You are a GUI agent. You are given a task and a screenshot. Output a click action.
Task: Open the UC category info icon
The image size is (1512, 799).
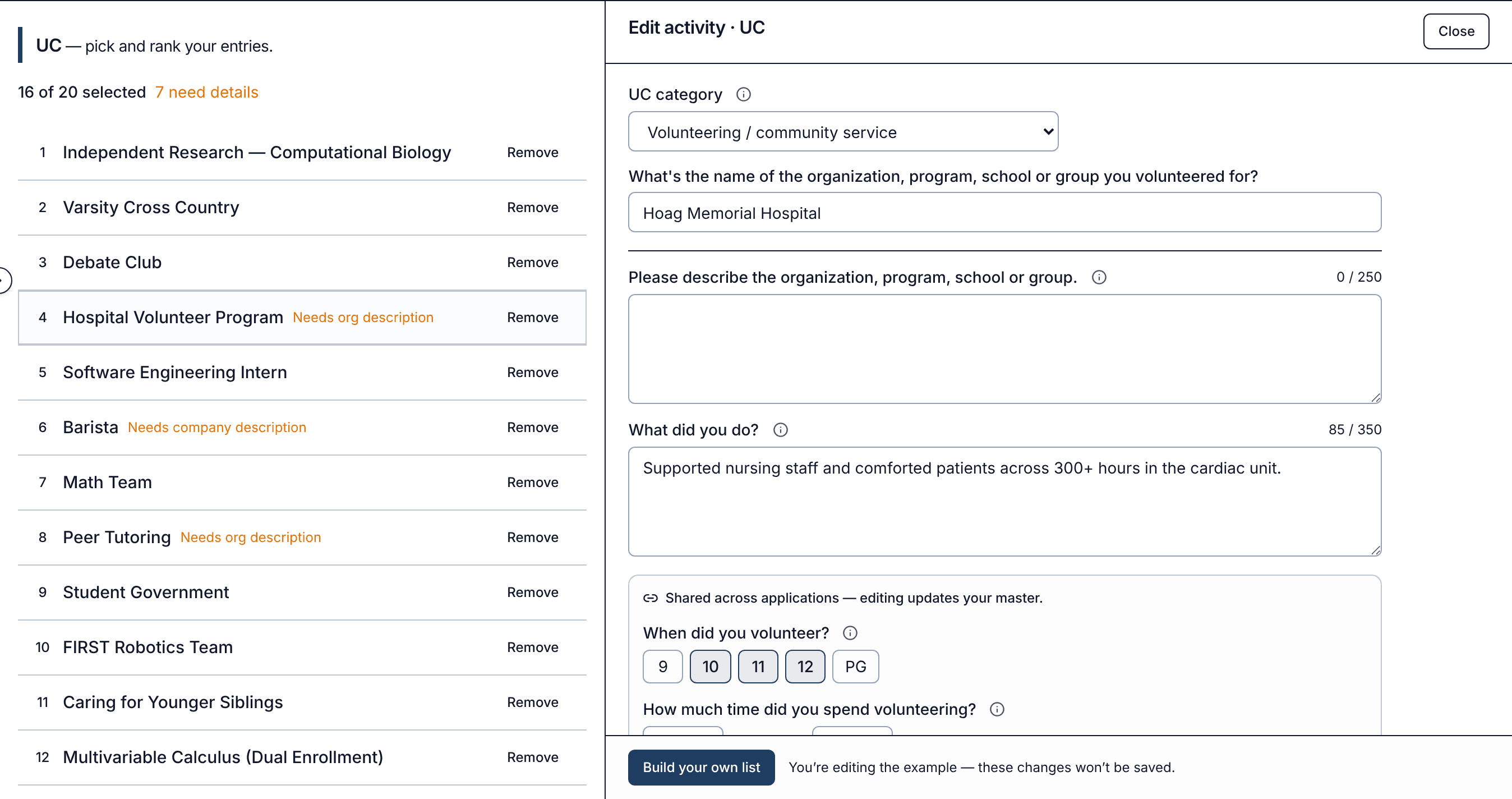tap(743, 94)
